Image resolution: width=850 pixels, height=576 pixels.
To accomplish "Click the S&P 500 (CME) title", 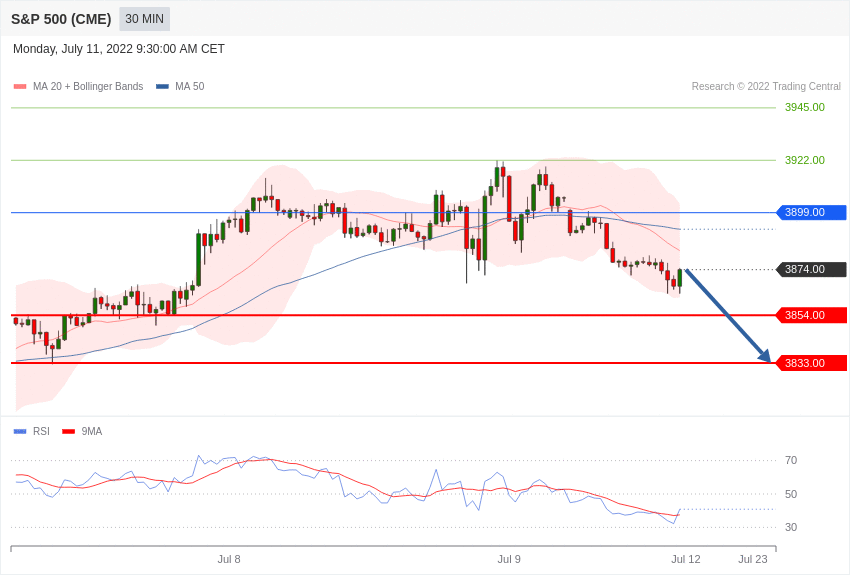I will tap(61, 19).
